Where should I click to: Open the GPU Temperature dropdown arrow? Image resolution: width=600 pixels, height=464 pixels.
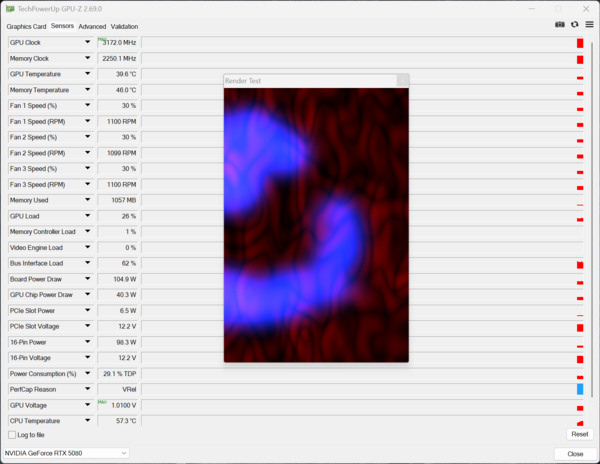(x=88, y=74)
